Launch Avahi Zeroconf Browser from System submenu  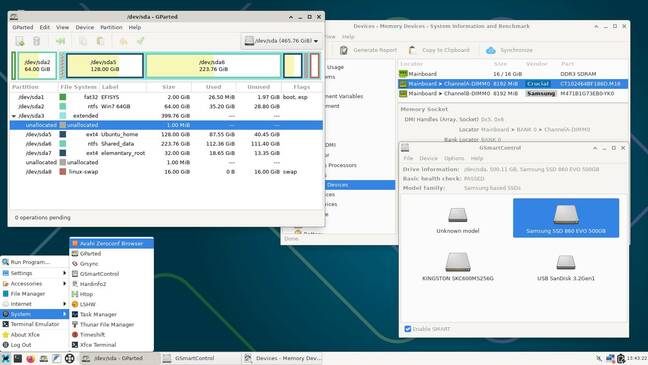pyautogui.click(x=112, y=243)
